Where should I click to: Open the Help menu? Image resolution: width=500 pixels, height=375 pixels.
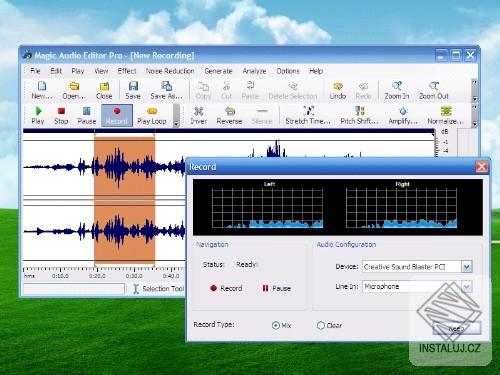tap(316, 71)
